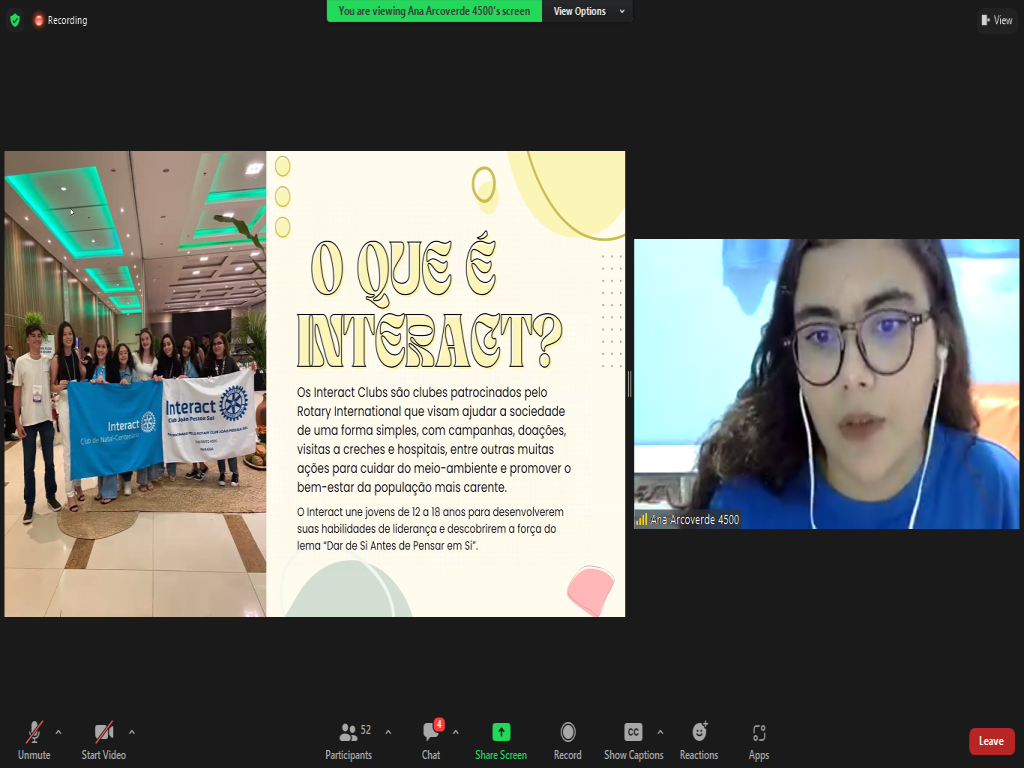
Task: Expand the caret next to Participants
Action: (388, 732)
